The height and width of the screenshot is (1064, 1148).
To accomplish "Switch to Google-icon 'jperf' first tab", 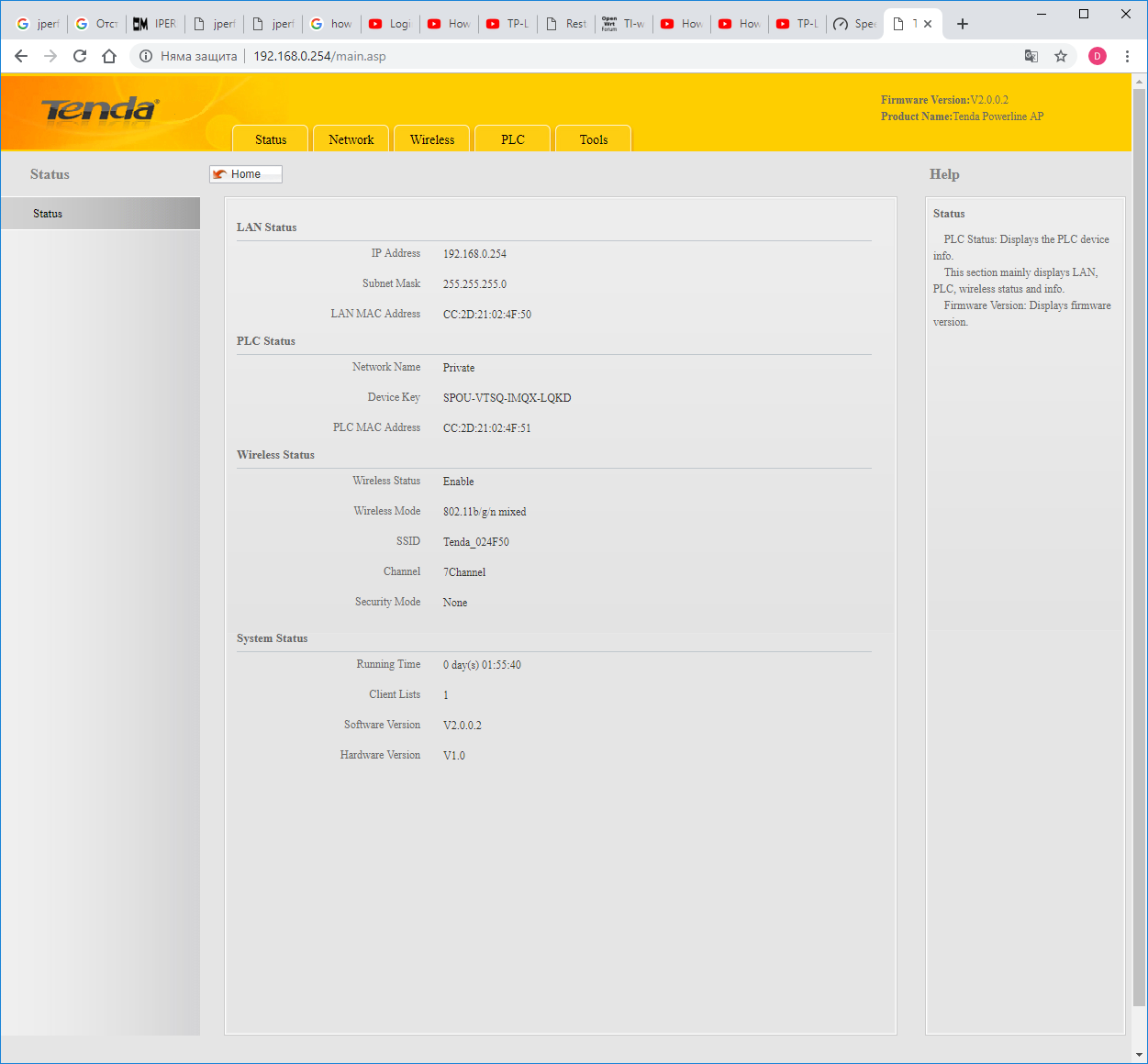I will tap(38, 24).
